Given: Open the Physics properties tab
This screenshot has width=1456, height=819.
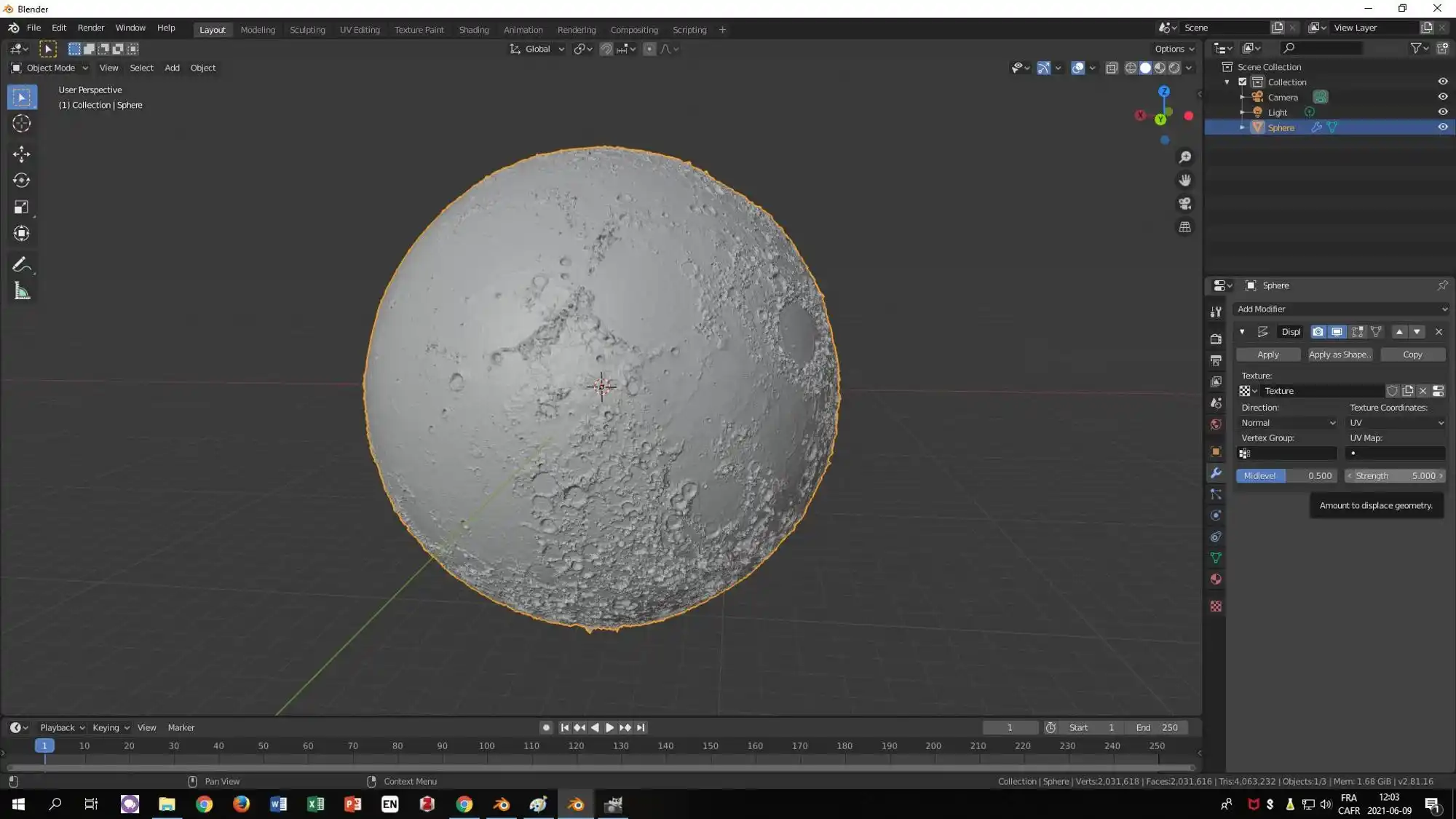Looking at the screenshot, I should click(1215, 515).
